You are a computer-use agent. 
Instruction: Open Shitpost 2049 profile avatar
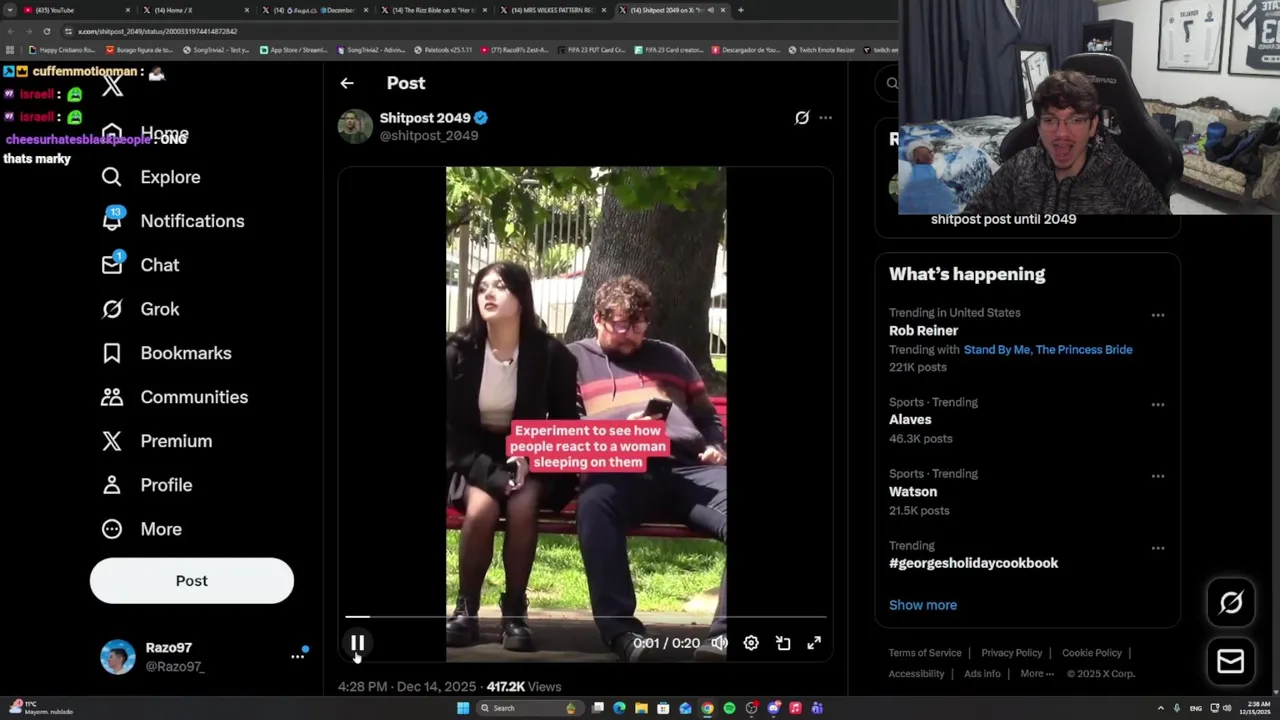355,126
